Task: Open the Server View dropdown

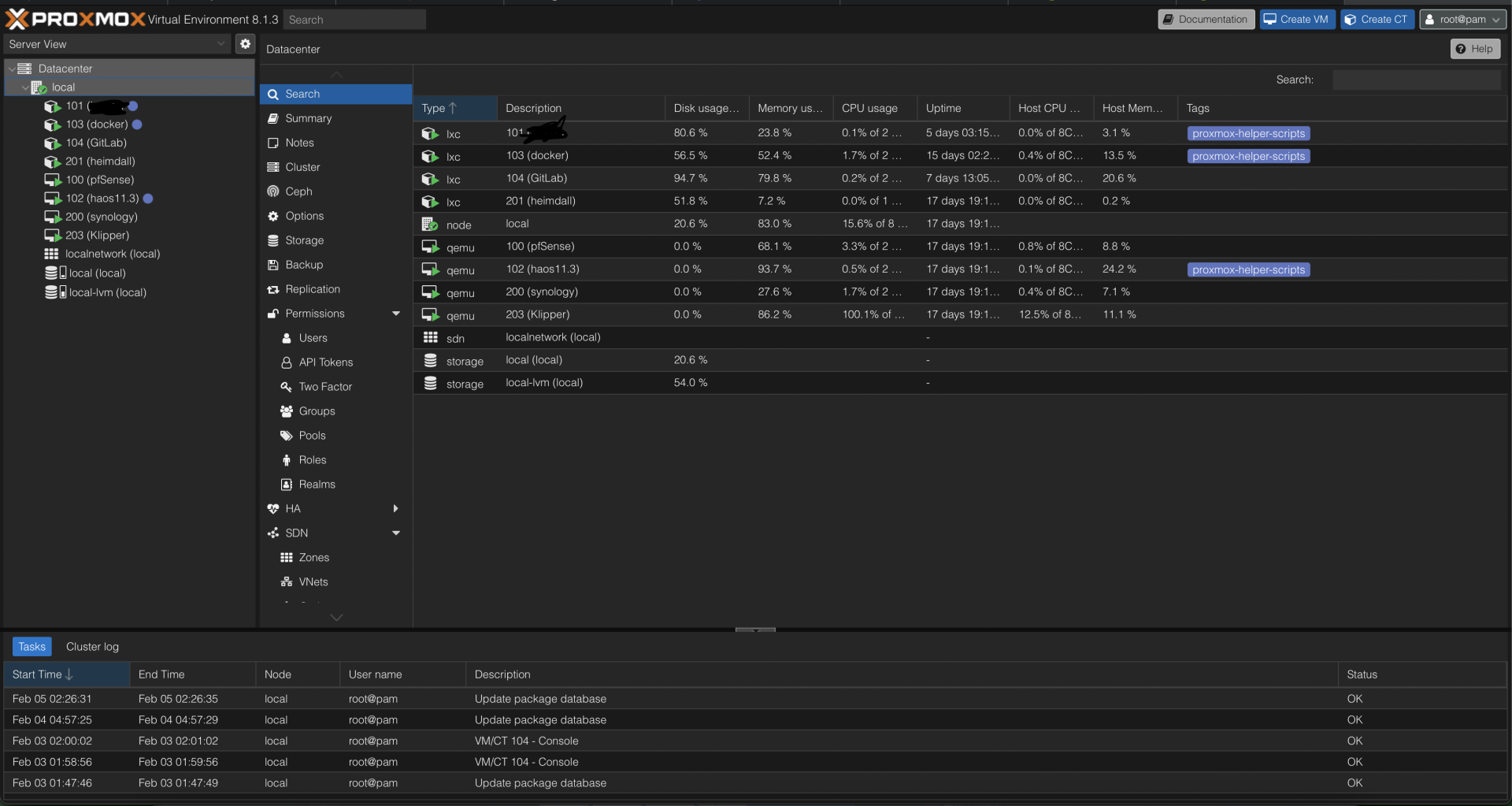Action: pyautogui.click(x=117, y=44)
